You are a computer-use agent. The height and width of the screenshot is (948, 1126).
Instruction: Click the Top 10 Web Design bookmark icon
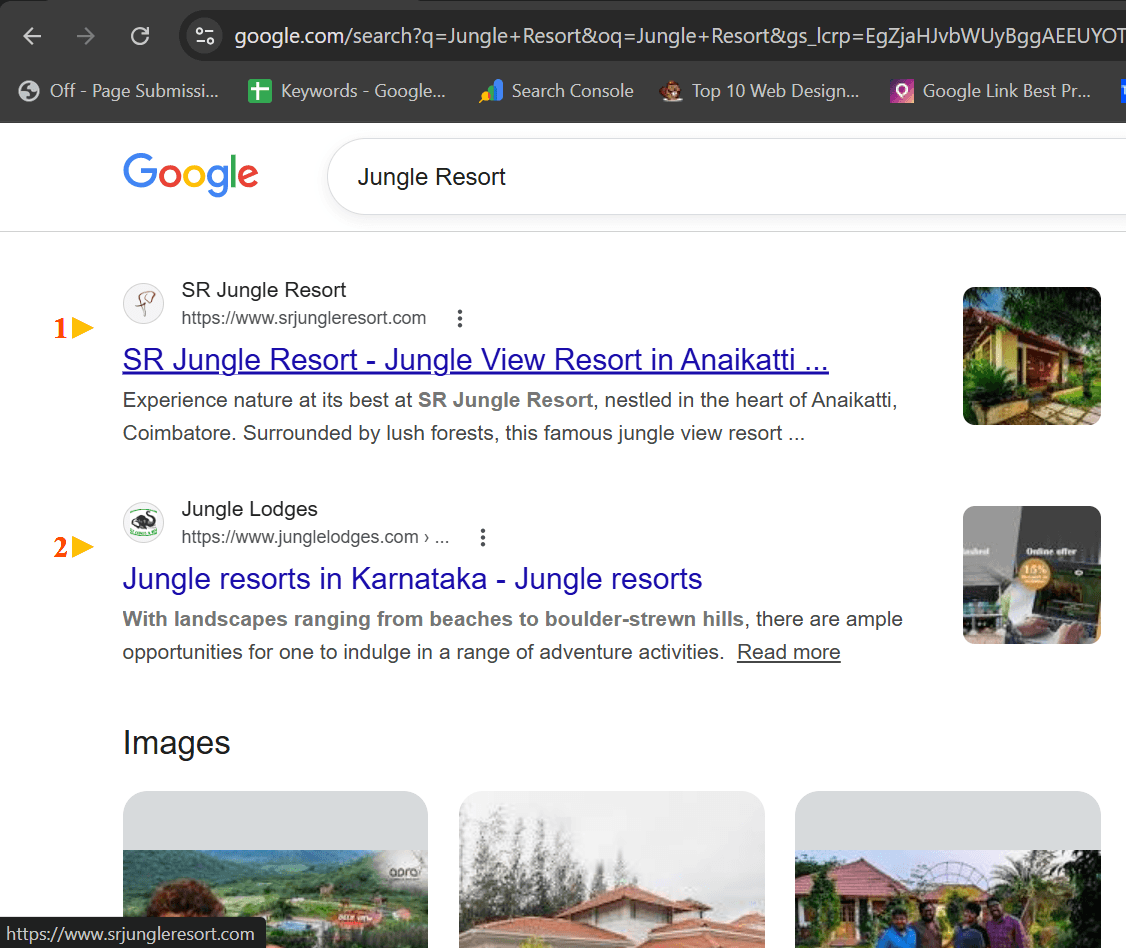click(671, 91)
